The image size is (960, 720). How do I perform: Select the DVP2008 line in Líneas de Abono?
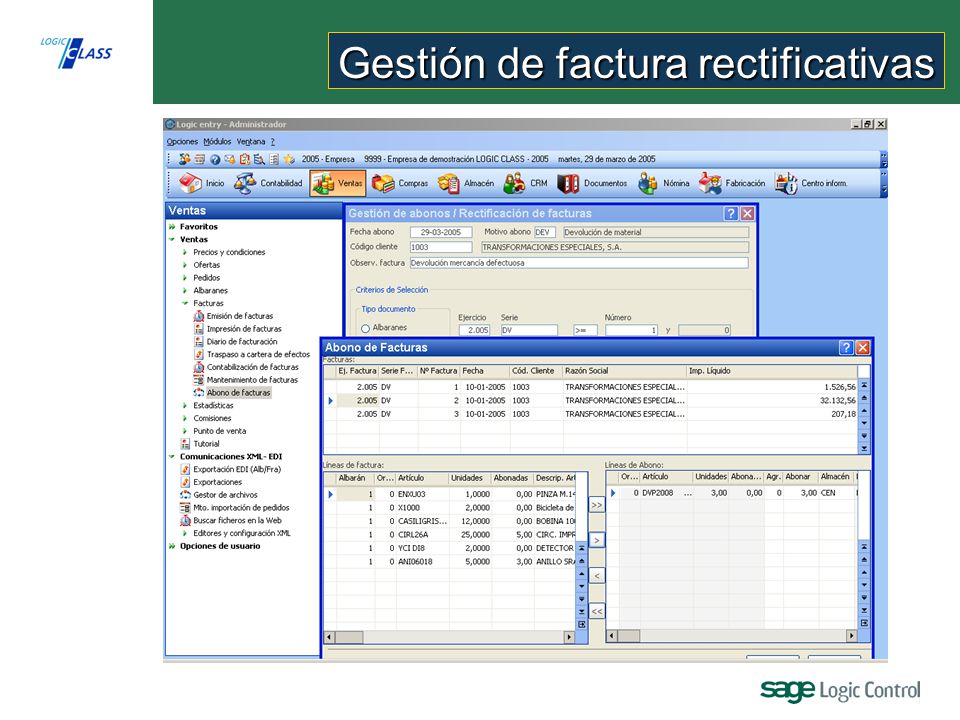click(x=733, y=493)
